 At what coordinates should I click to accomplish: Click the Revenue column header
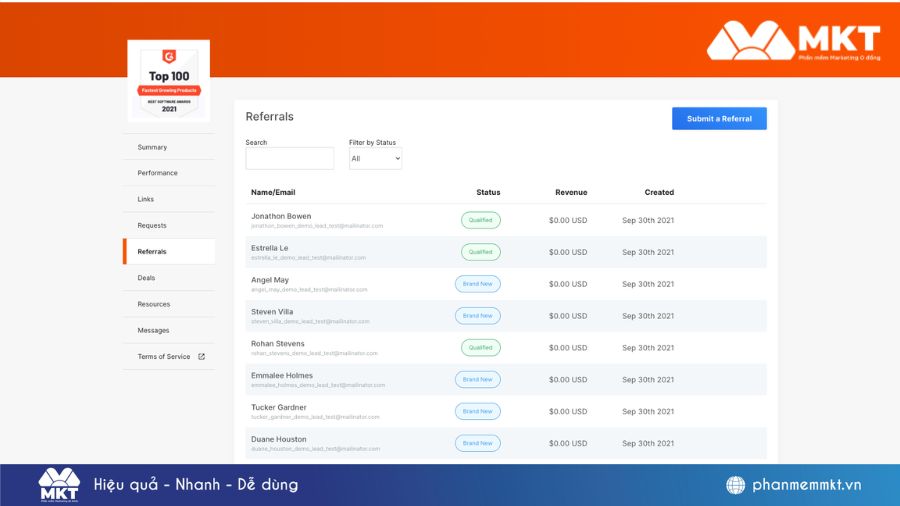[571, 192]
